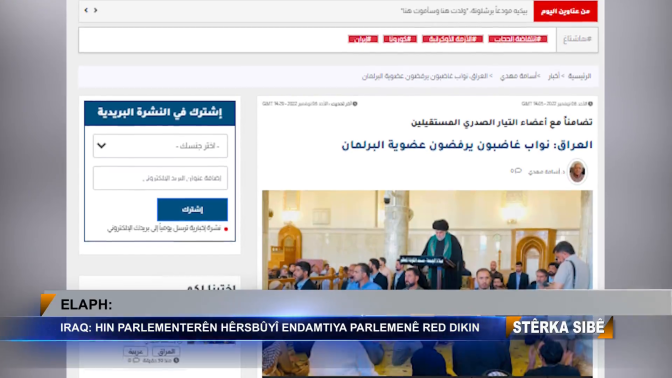Click the clock icon beside last-updated time
The height and width of the screenshot is (378, 672).
click(355, 104)
